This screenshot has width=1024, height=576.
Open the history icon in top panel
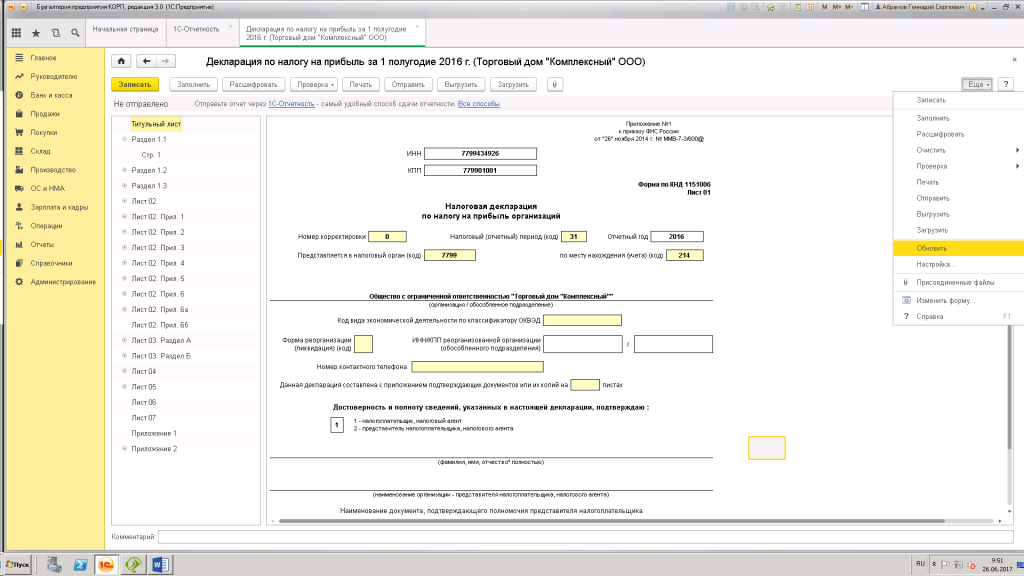(56, 33)
